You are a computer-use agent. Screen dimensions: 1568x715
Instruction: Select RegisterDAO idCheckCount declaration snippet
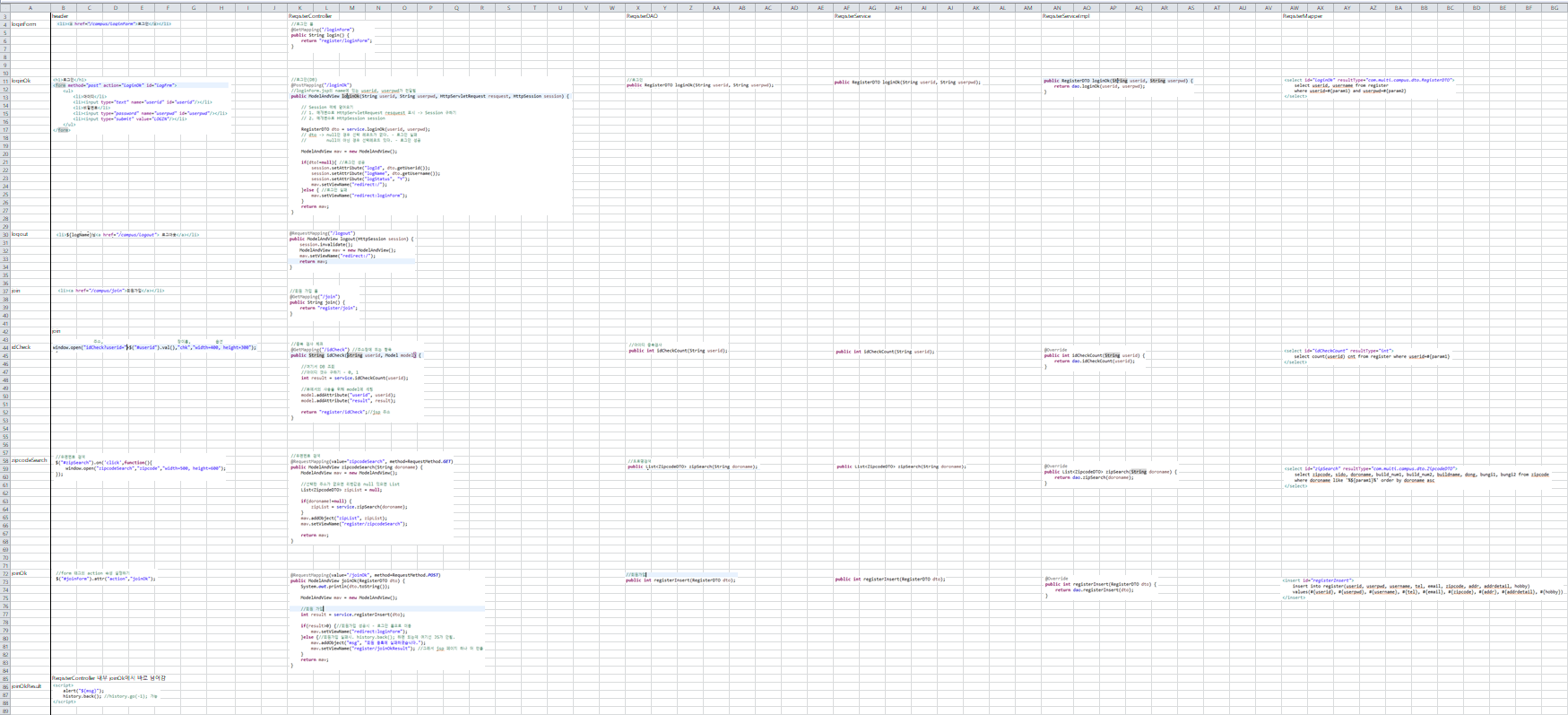[678, 348]
